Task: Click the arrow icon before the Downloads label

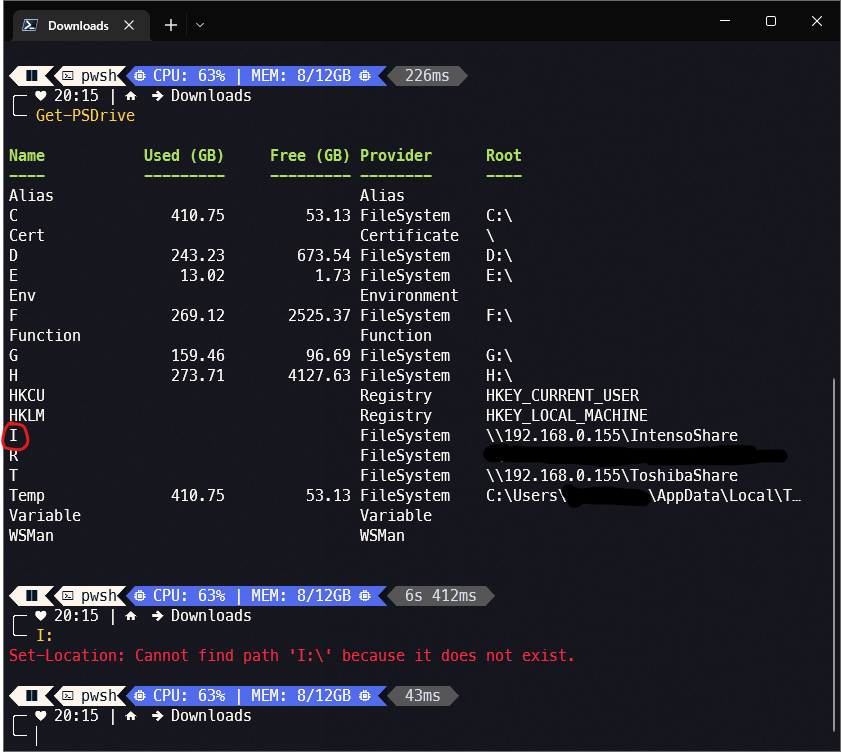Action: tap(156, 95)
